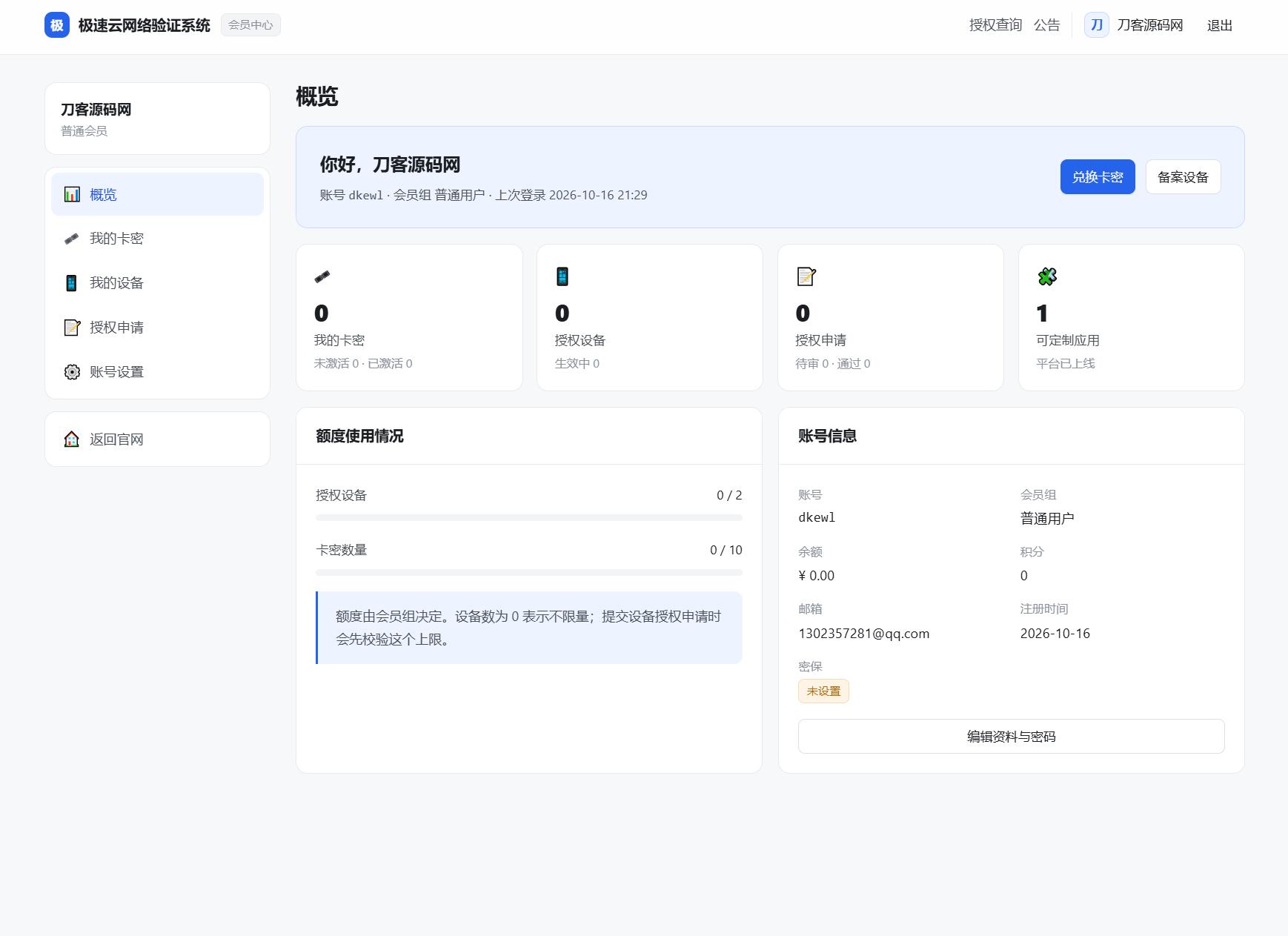The height and width of the screenshot is (936, 1288).
Task: Click the 极速云网络验证系统 site title
Action: tap(145, 25)
